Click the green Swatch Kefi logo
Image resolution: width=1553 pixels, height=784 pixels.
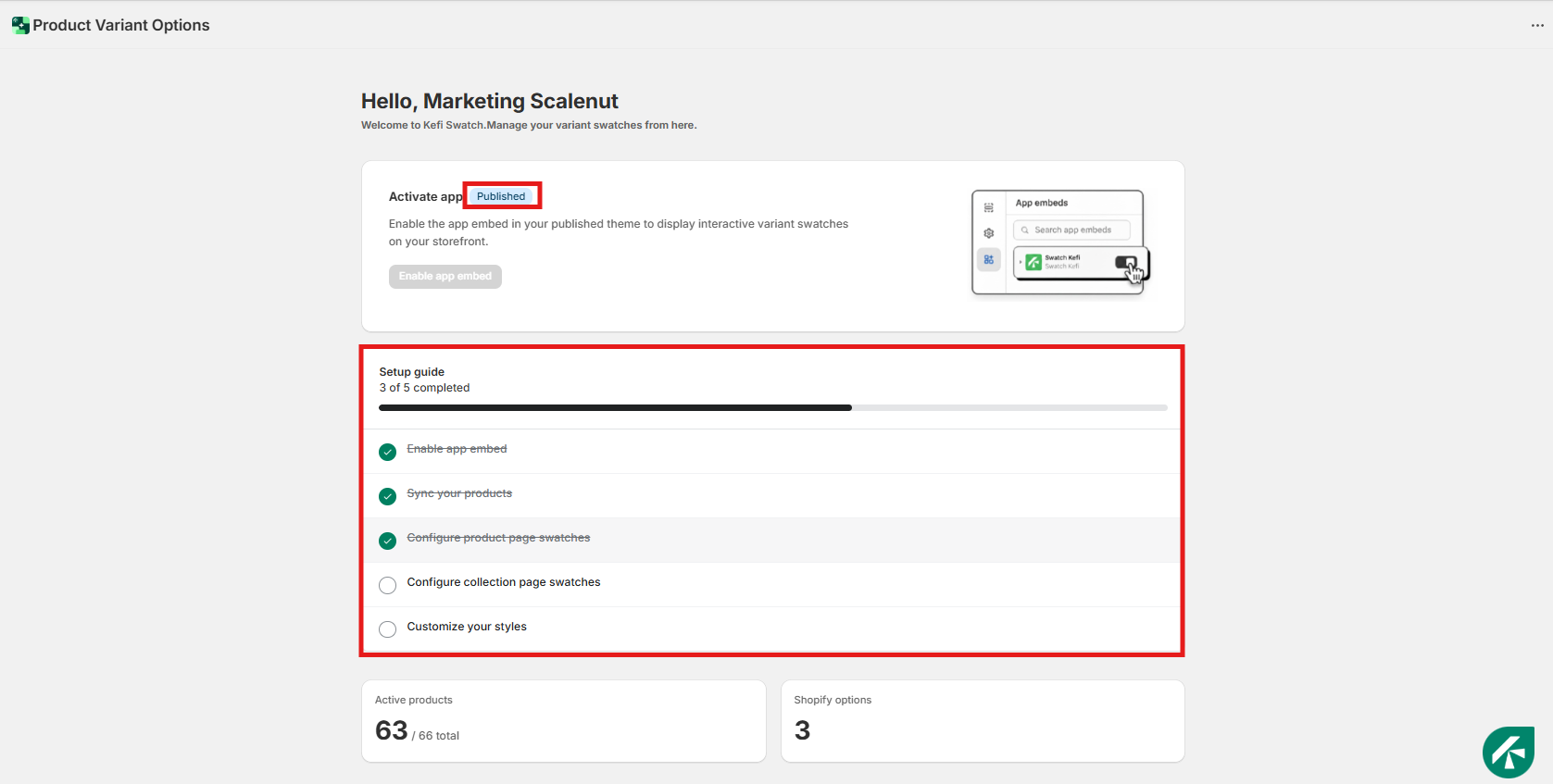click(1033, 263)
